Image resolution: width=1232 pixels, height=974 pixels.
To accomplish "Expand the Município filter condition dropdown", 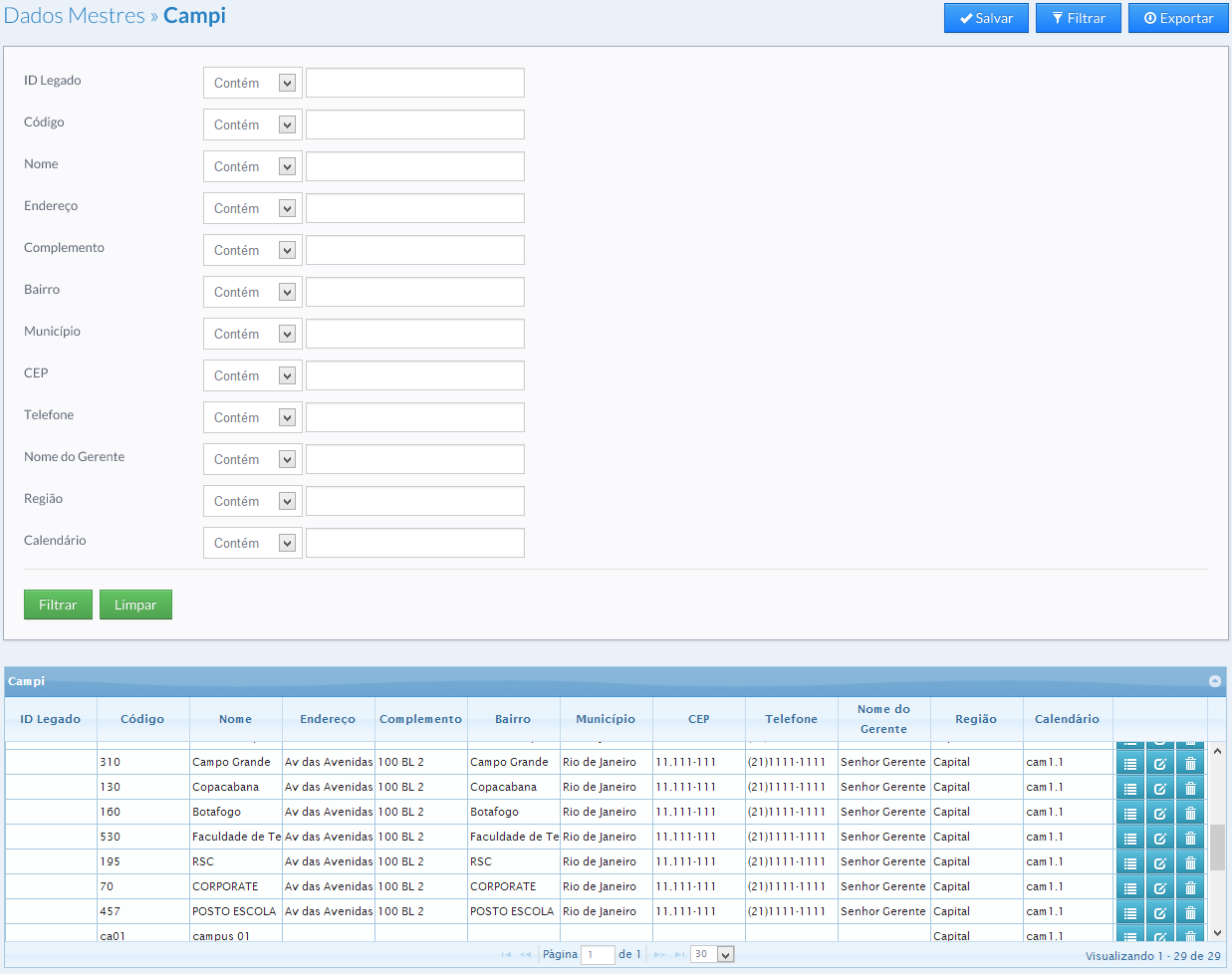I will [252, 334].
